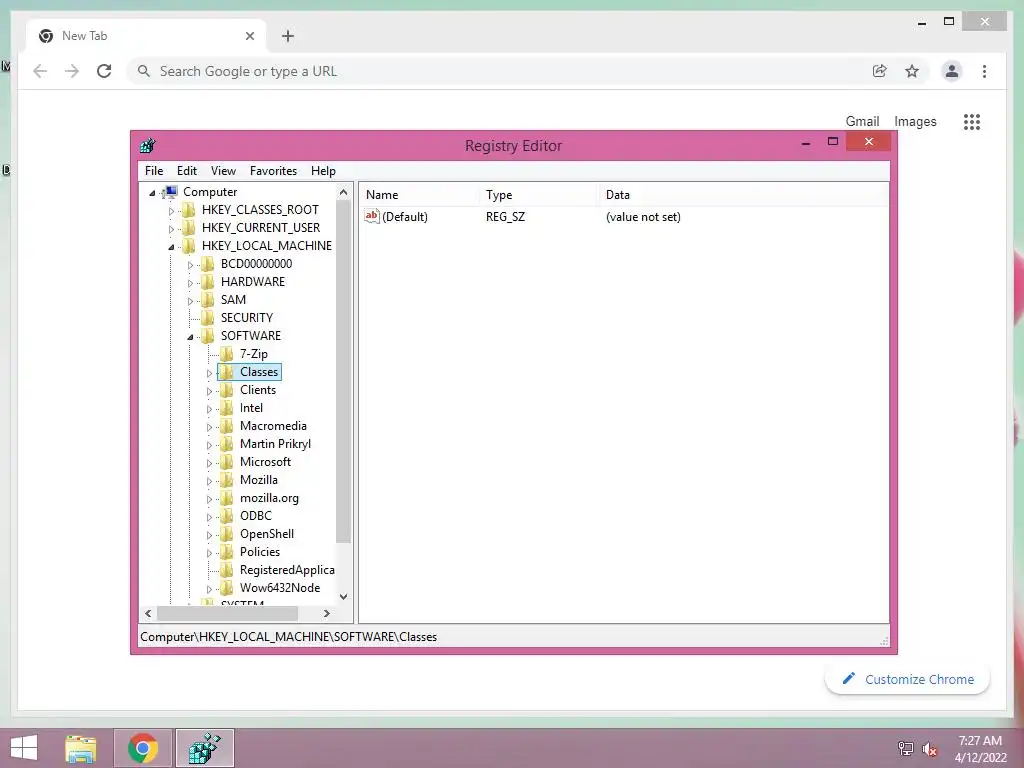Open the Images link

click(x=915, y=121)
